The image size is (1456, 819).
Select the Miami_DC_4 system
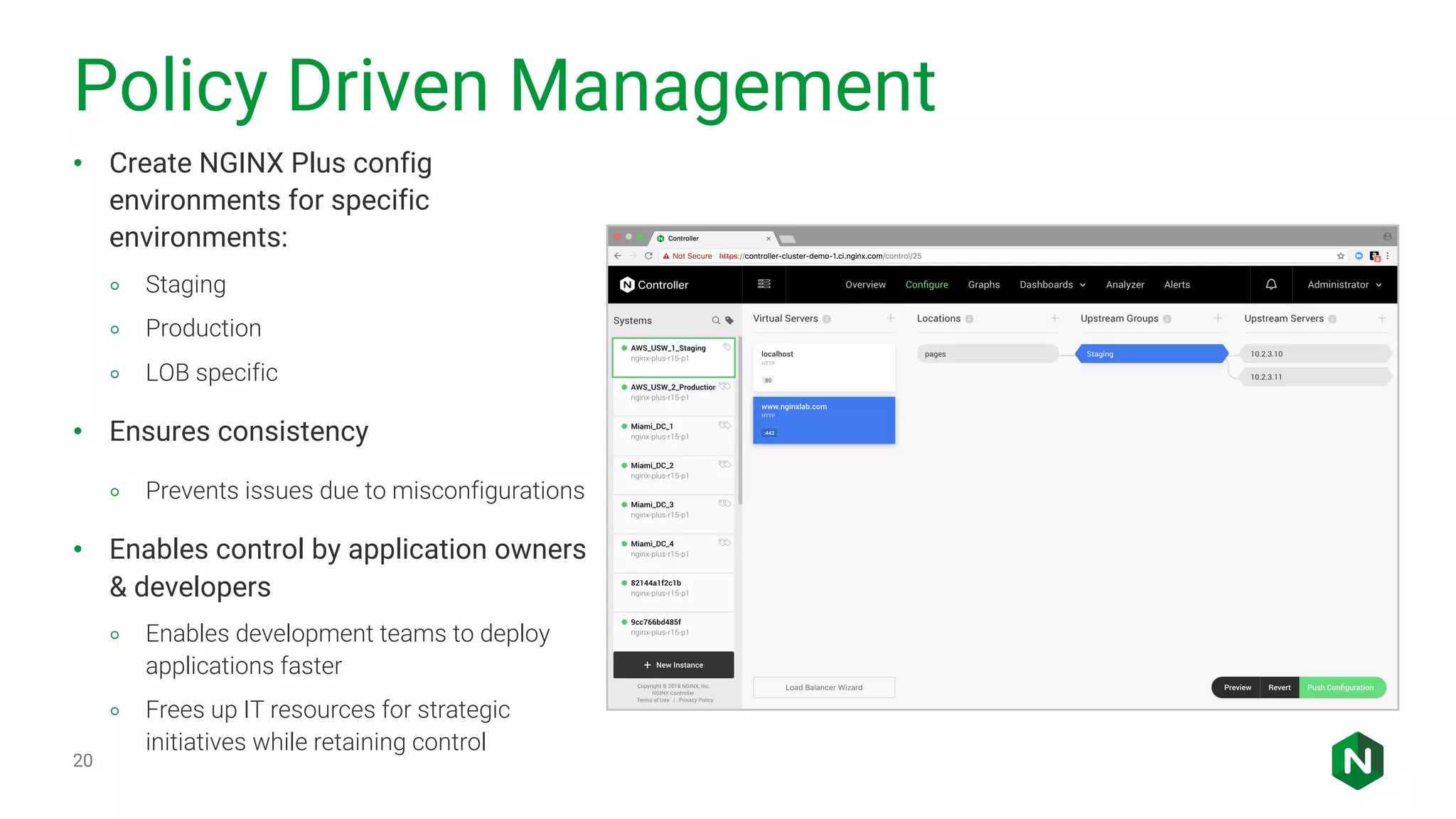[673, 552]
